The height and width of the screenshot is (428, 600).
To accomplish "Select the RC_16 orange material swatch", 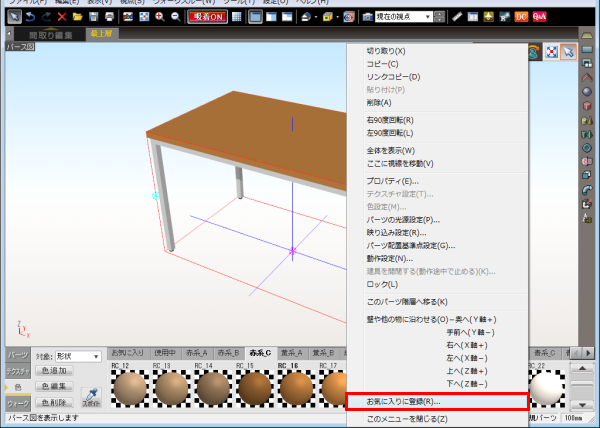I will [297, 385].
